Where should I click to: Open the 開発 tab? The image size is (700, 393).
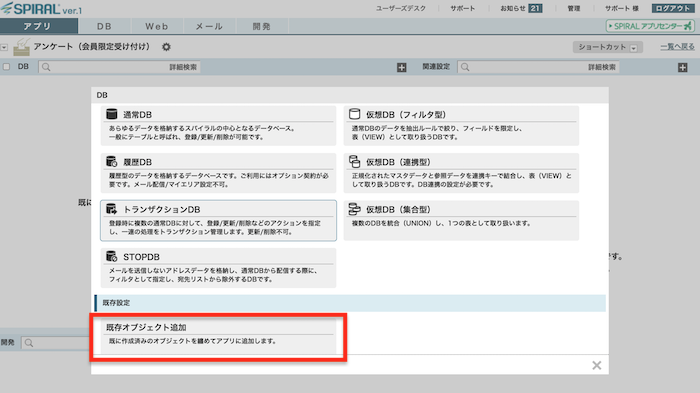click(262, 26)
